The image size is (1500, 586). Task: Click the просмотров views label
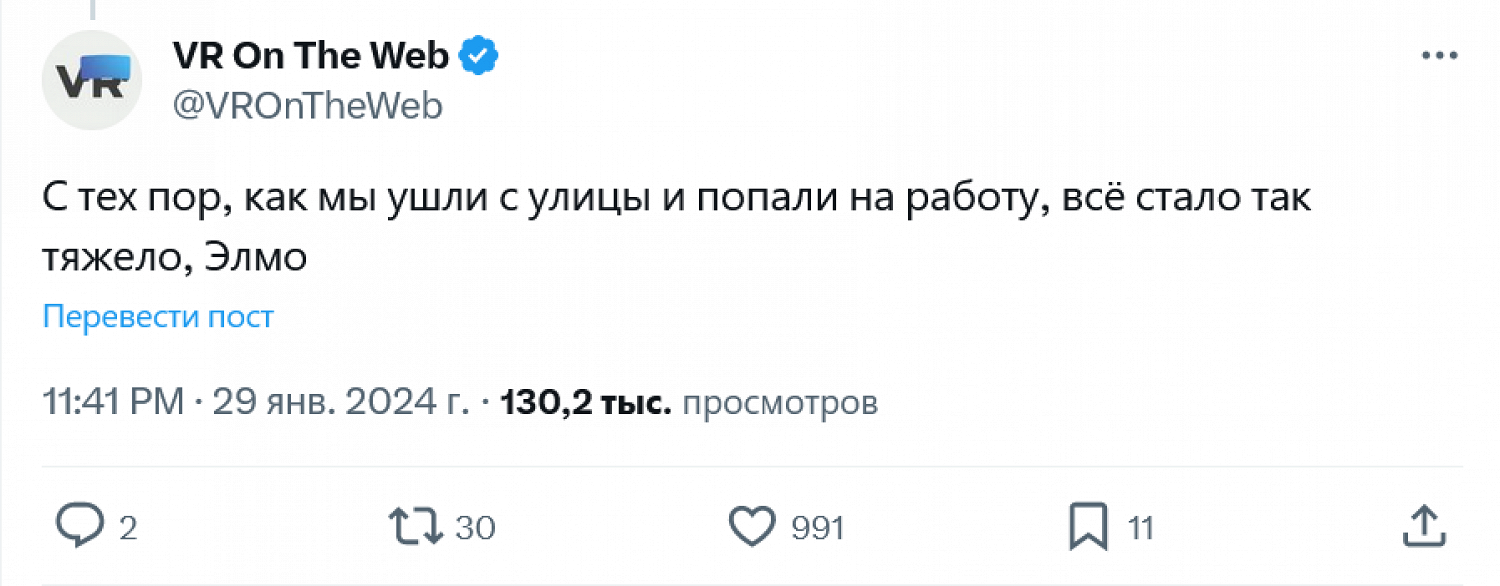tap(779, 403)
